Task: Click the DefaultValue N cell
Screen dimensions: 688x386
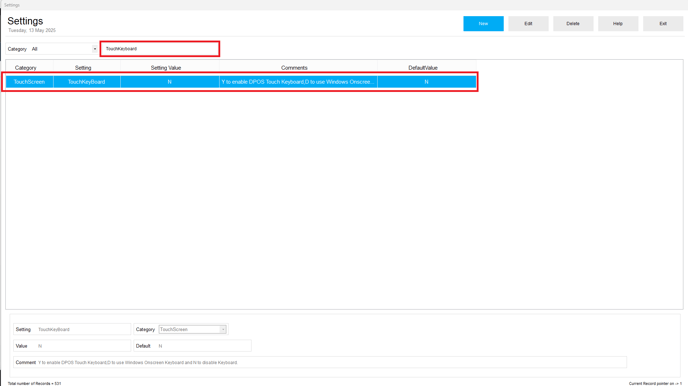Action: (x=426, y=82)
